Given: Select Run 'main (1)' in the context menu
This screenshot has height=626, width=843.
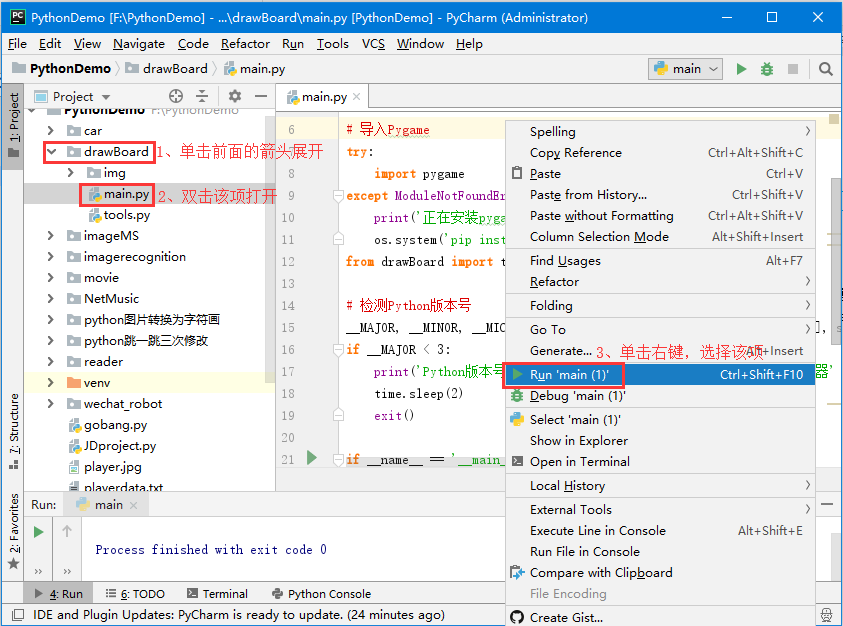Looking at the screenshot, I should coord(568,375).
